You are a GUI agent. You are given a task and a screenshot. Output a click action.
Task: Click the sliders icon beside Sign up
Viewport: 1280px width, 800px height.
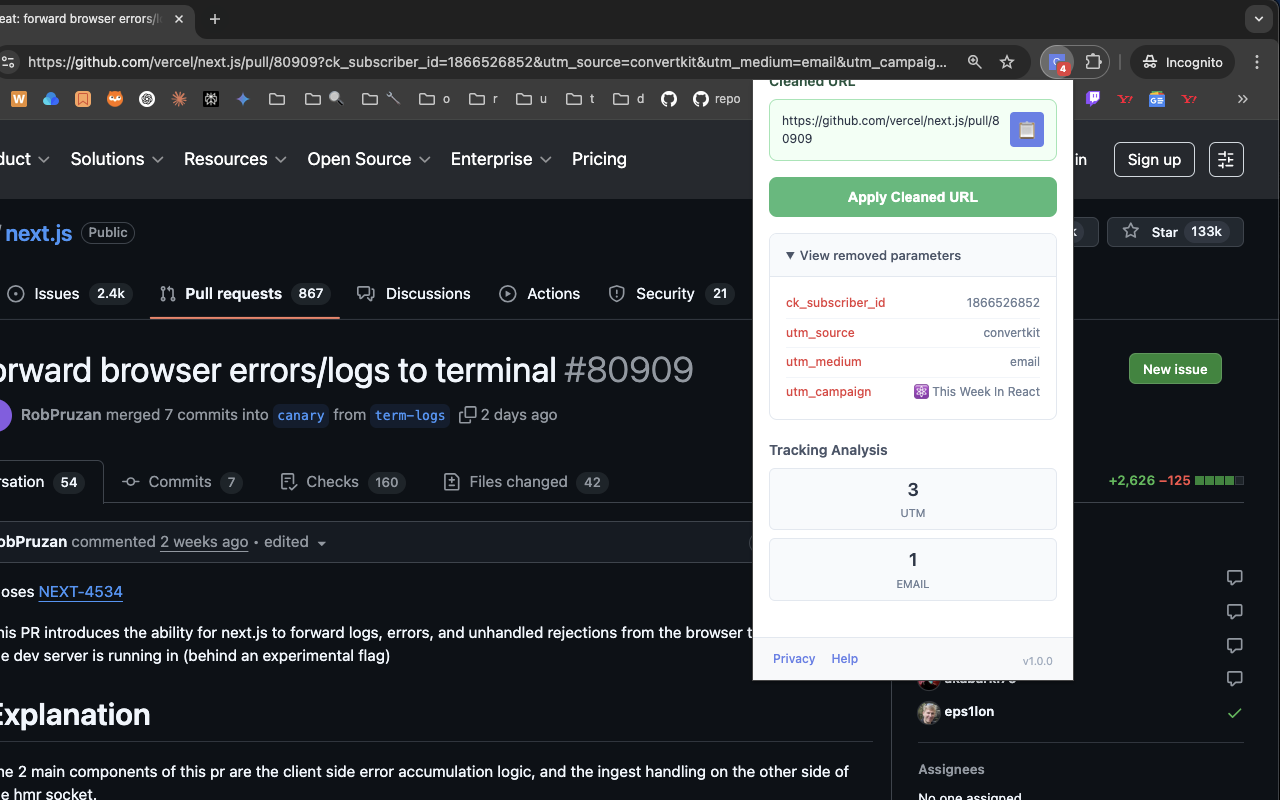coord(1226,159)
